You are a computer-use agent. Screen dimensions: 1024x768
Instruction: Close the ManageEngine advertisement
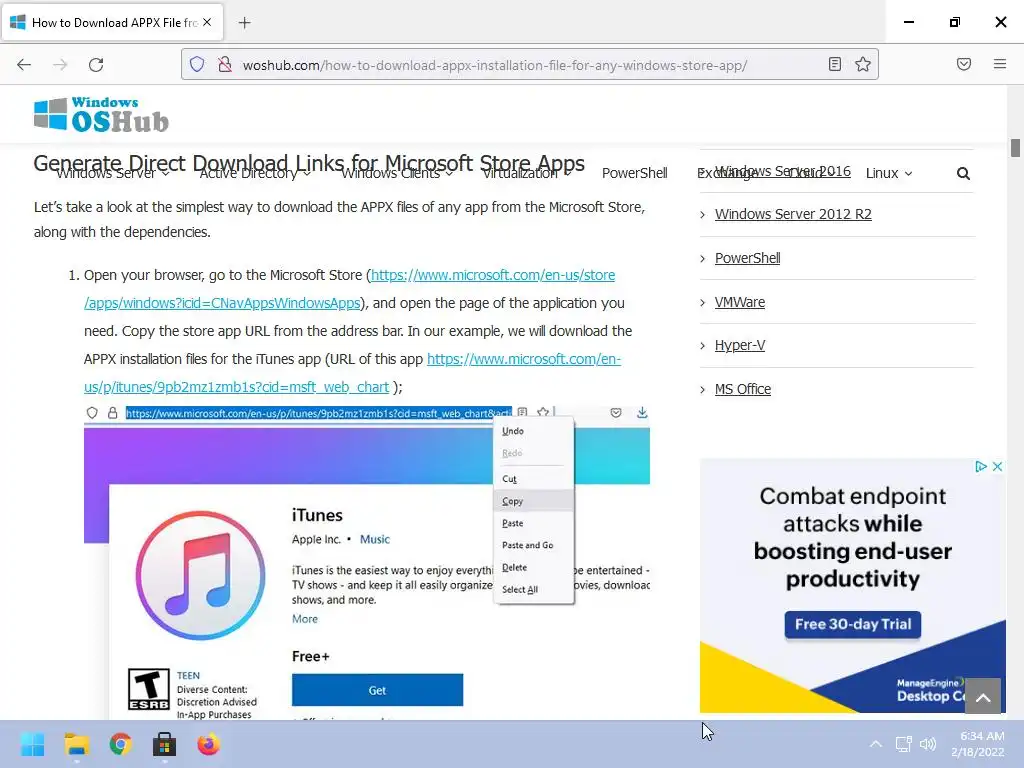tap(997, 466)
